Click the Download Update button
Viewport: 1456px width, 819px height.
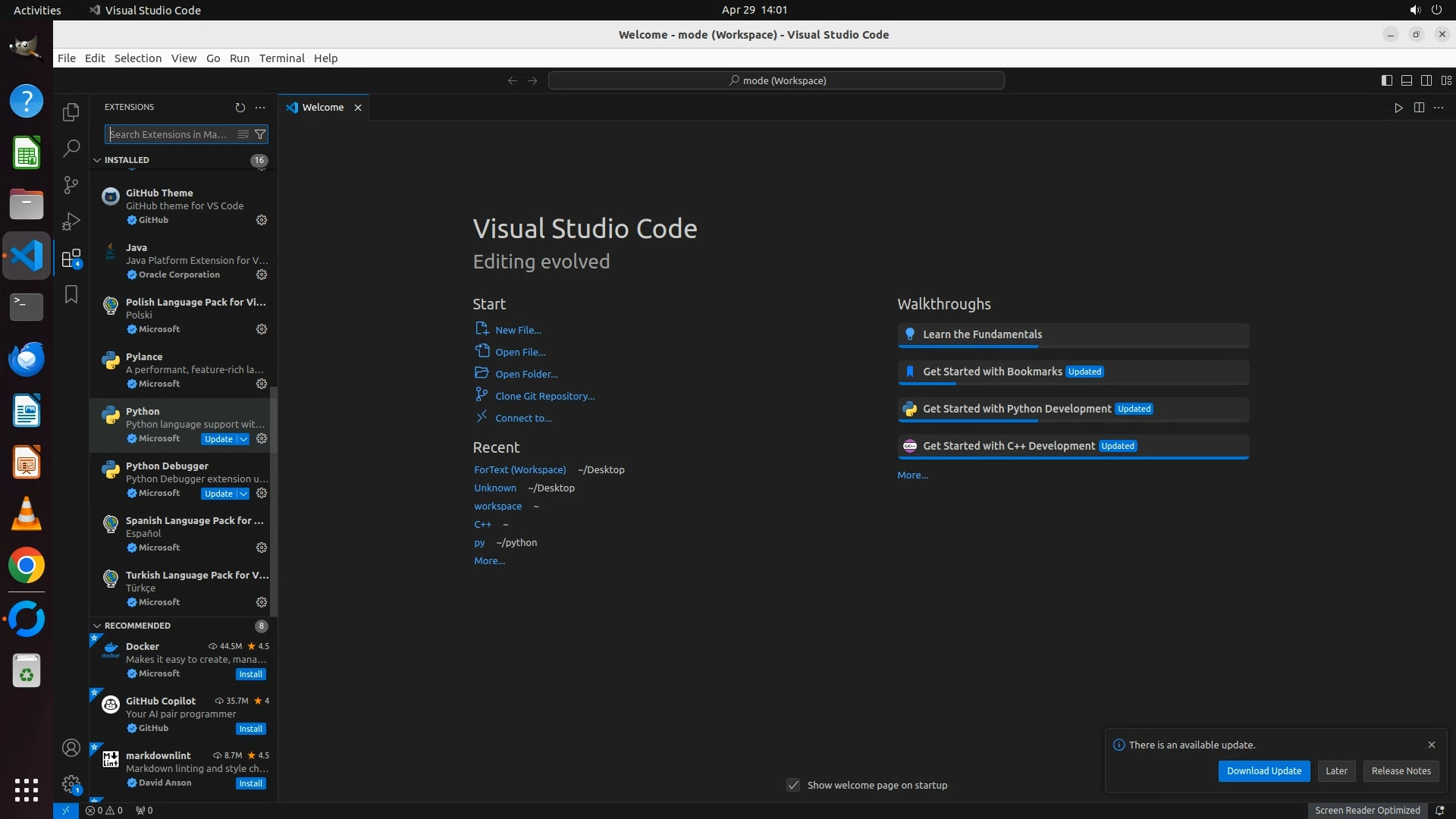[1263, 770]
